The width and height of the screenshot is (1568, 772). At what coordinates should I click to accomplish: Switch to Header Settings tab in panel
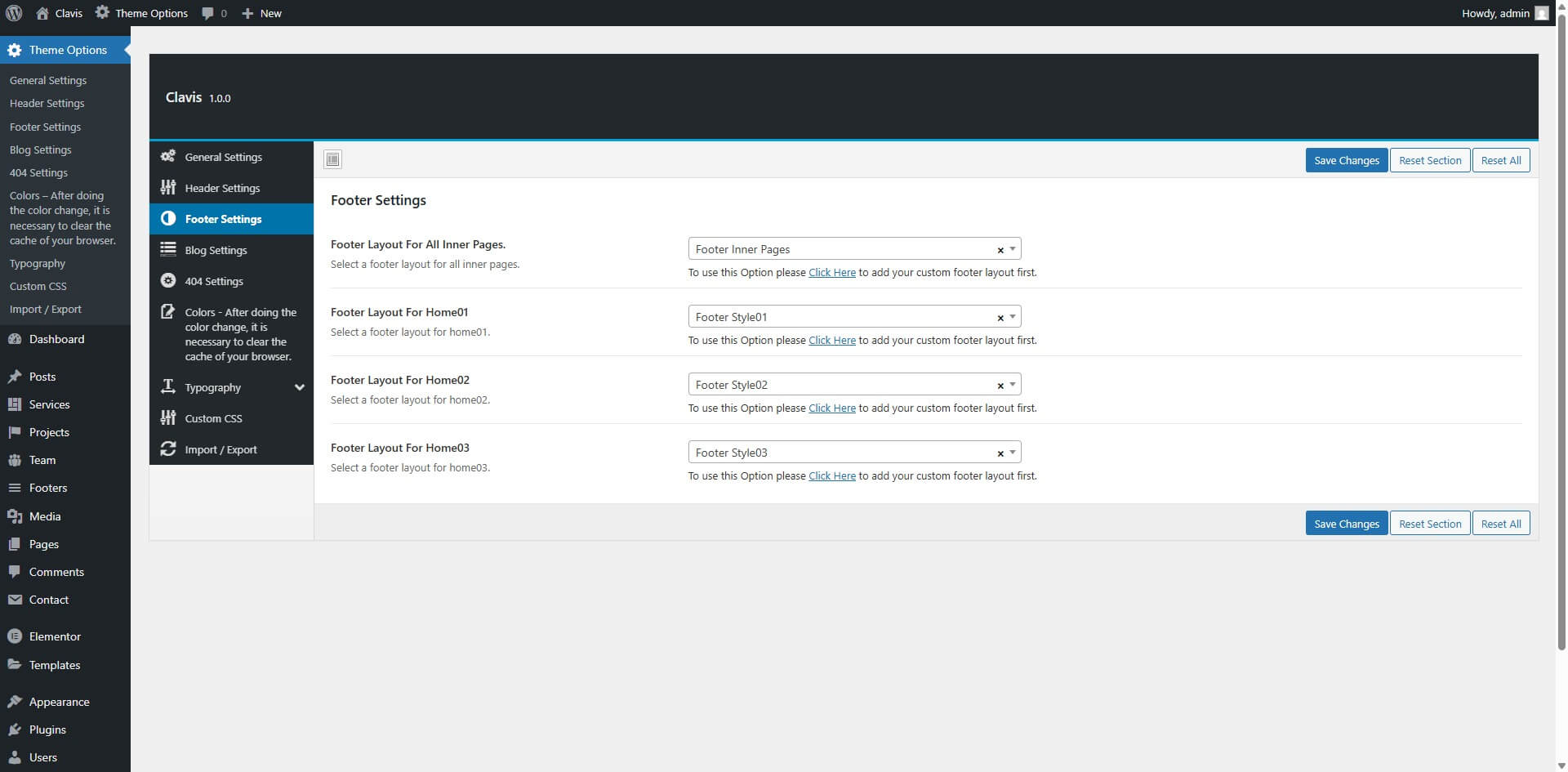(x=222, y=188)
